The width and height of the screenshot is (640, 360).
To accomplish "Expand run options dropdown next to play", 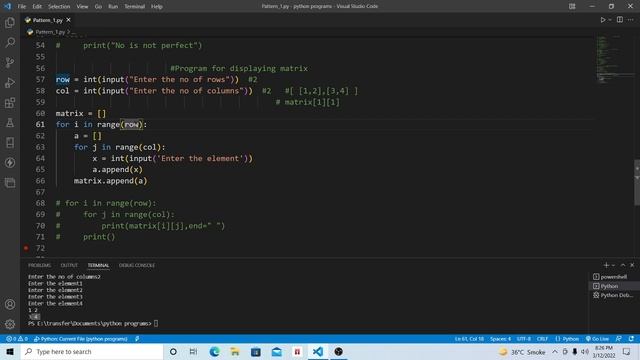I will click(610, 20).
